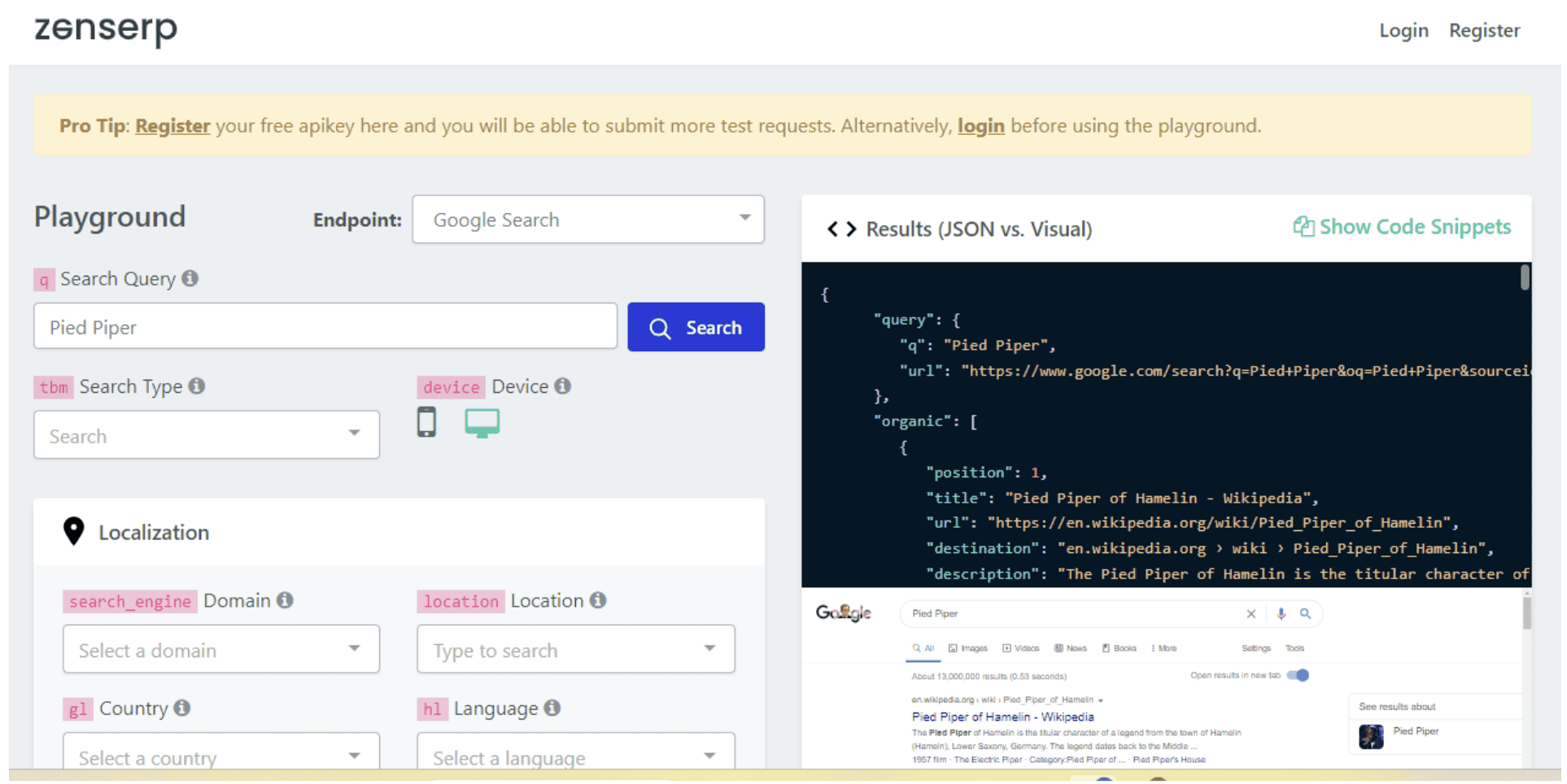Viewport: 1567px width, 784px height.
Task: Select the desktop device icon
Action: [482, 422]
